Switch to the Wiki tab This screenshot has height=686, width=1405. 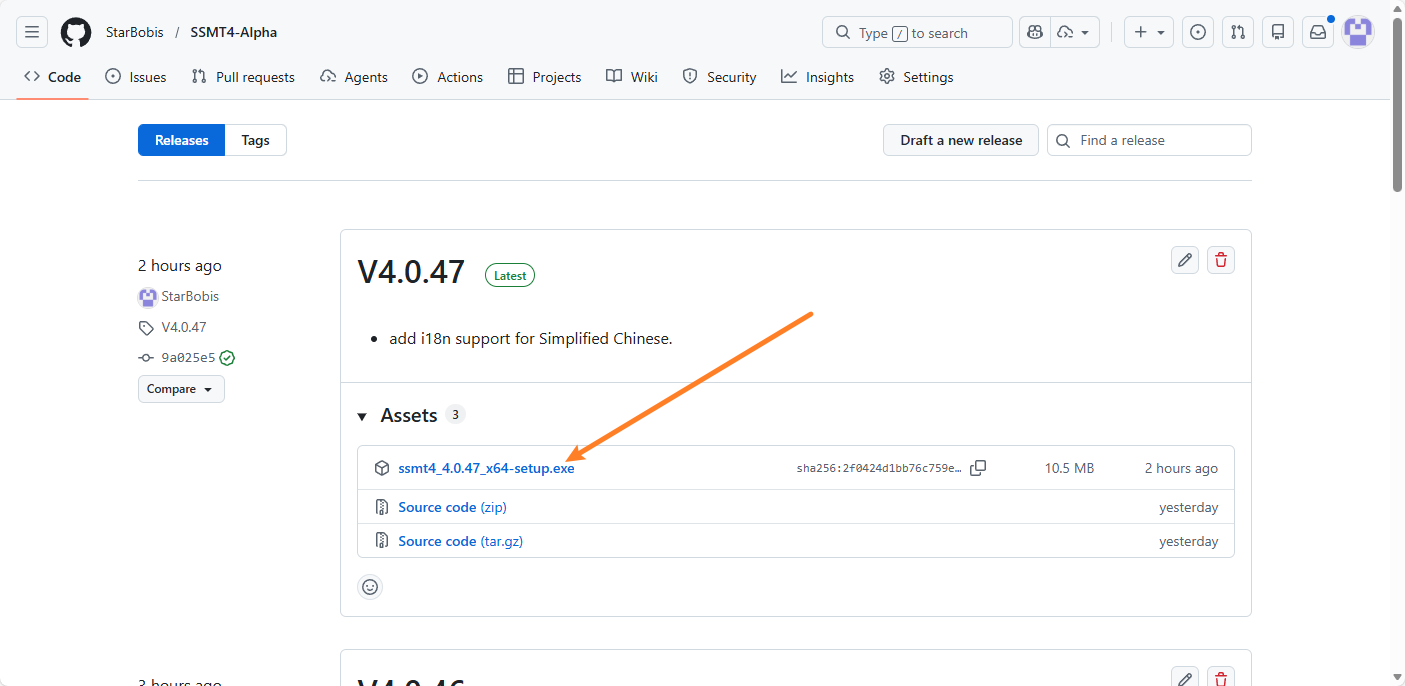point(632,77)
